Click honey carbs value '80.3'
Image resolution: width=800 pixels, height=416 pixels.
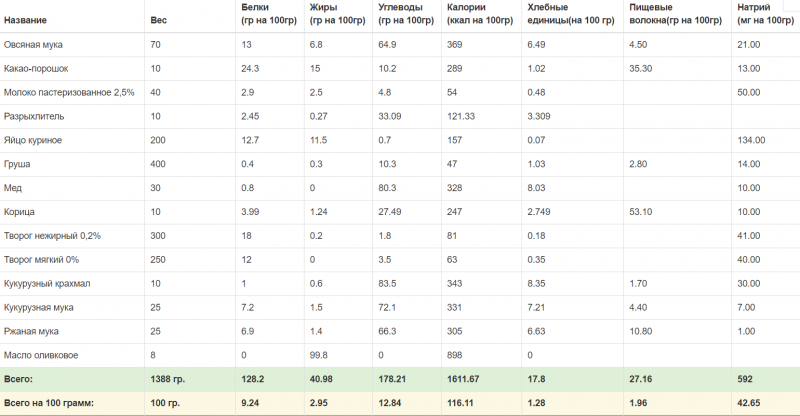click(x=387, y=188)
